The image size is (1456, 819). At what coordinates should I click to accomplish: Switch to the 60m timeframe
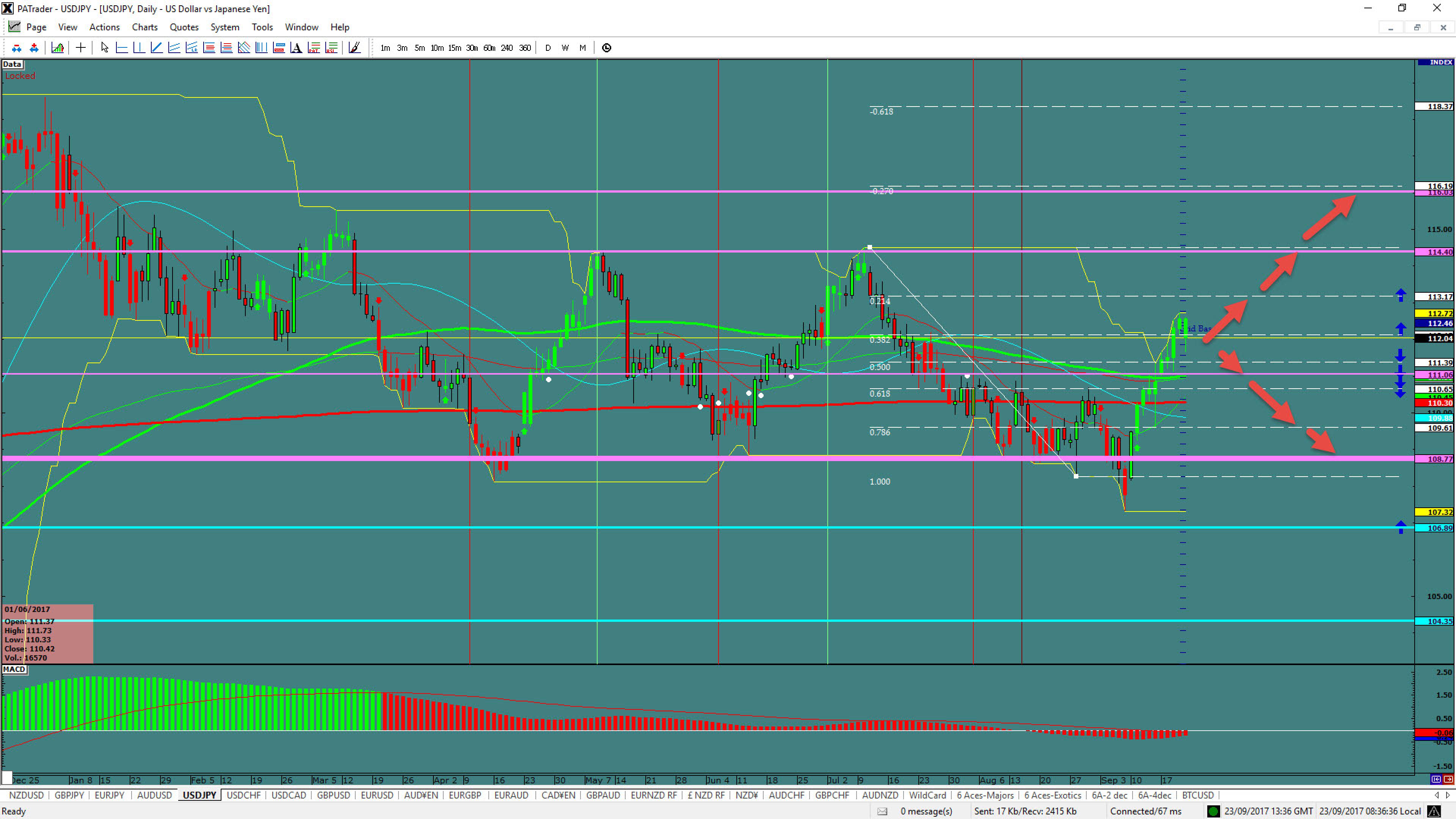(x=490, y=48)
